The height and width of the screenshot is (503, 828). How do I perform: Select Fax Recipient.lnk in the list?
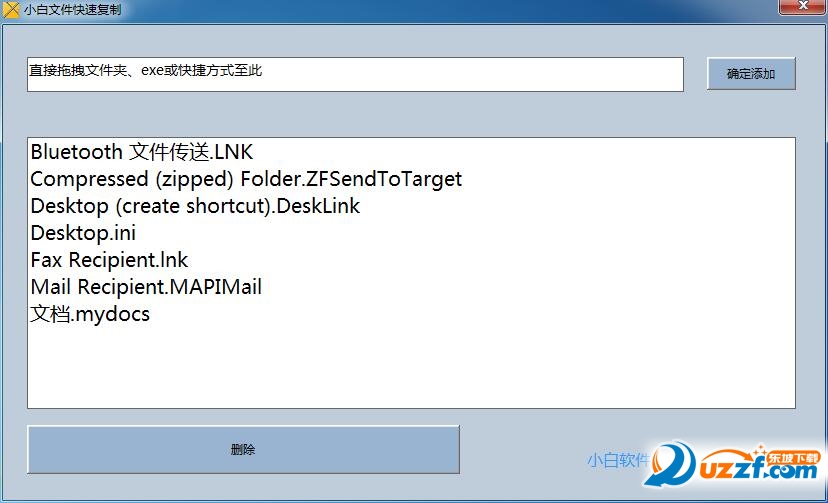pos(109,260)
